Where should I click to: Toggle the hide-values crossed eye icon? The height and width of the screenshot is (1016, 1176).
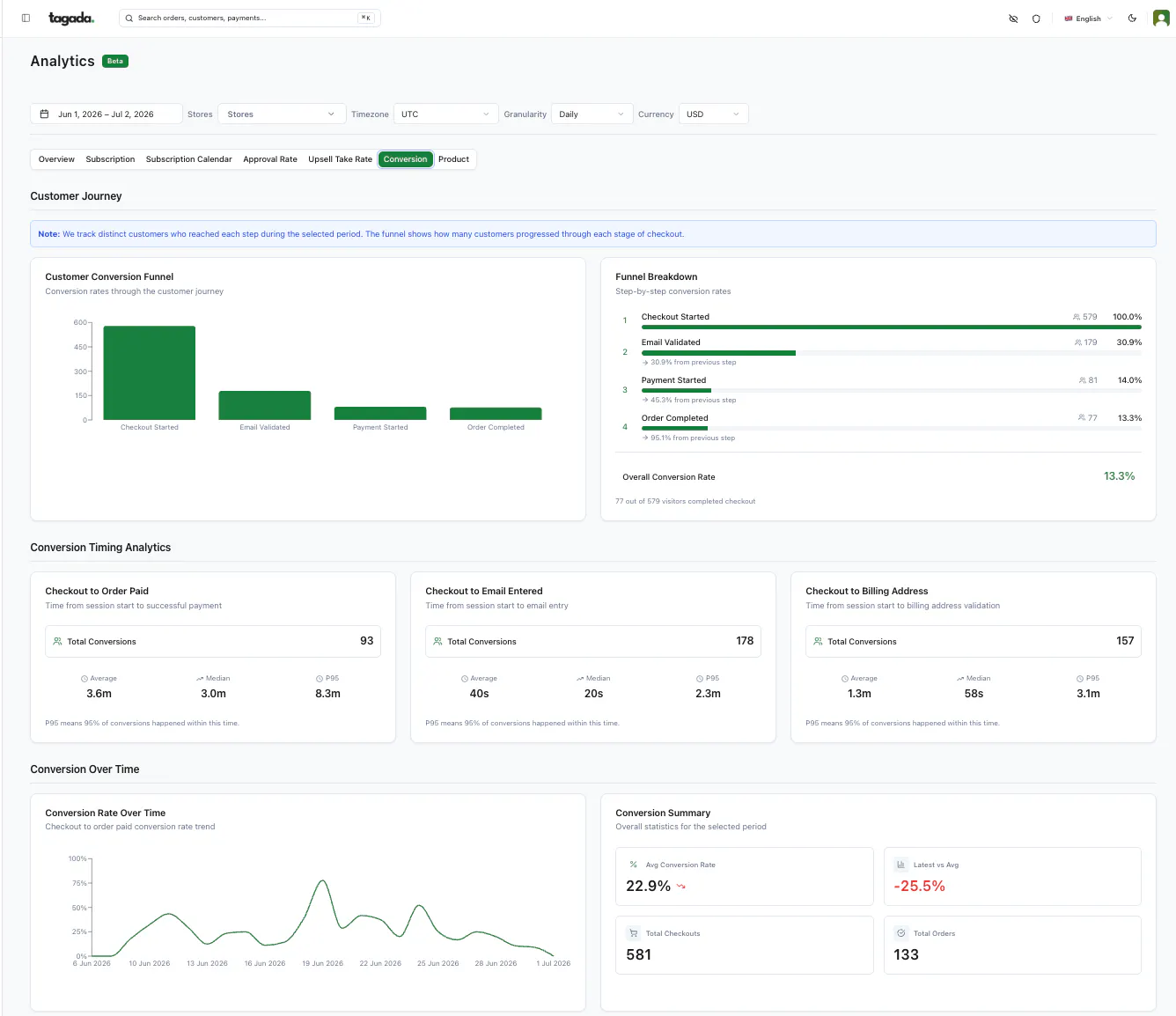1013,18
